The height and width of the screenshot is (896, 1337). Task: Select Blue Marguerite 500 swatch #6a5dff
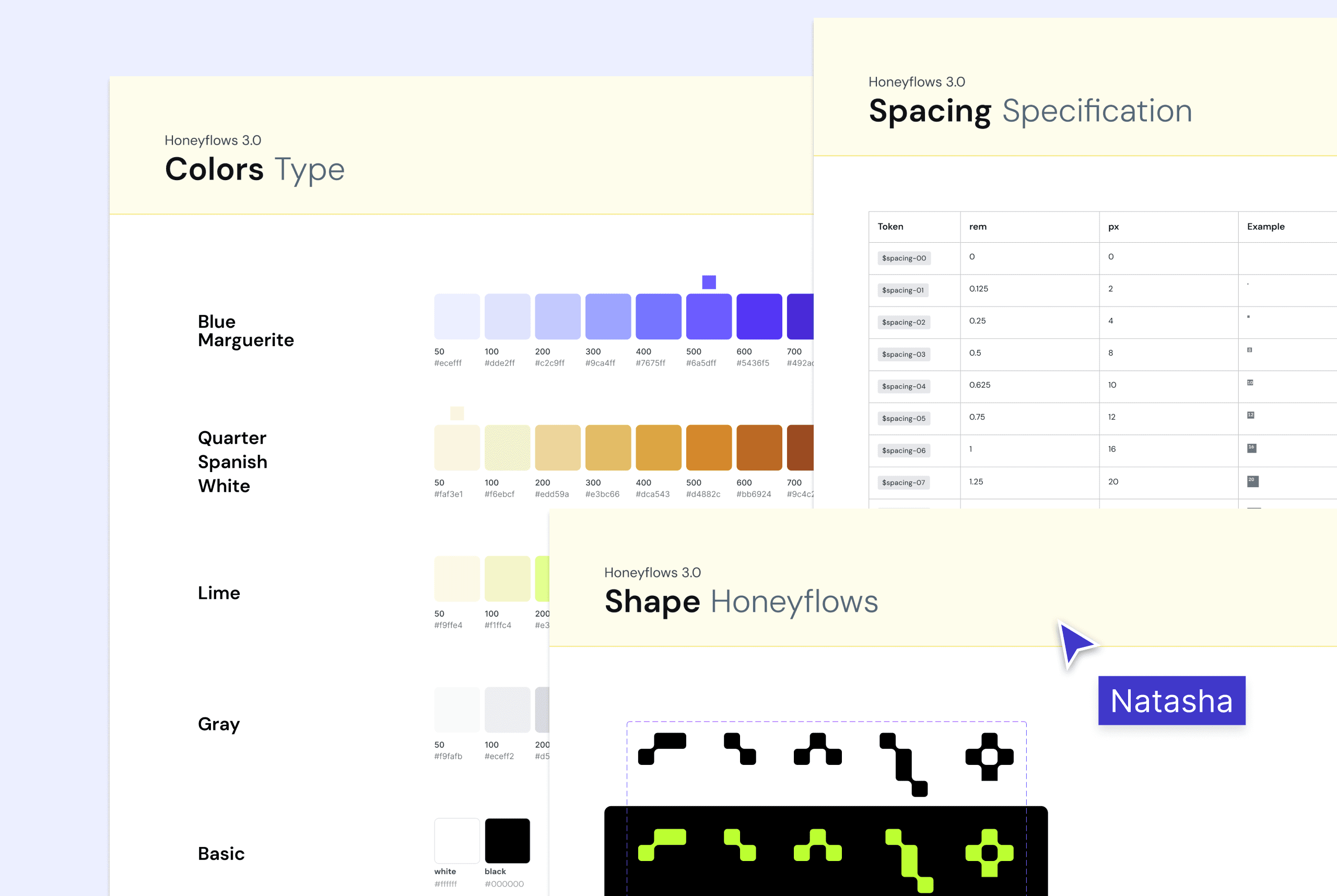(709, 316)
